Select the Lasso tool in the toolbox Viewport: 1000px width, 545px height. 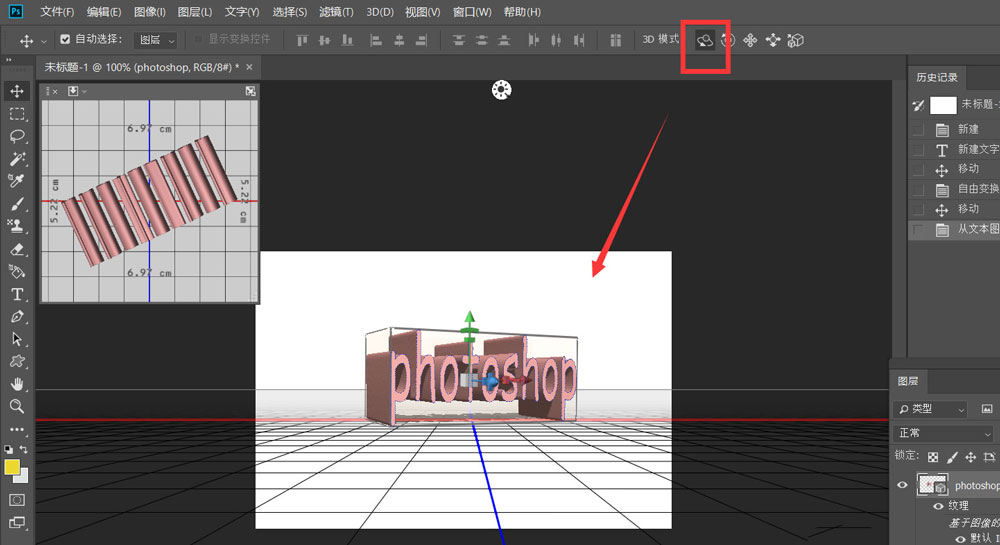tap(17, 137)
